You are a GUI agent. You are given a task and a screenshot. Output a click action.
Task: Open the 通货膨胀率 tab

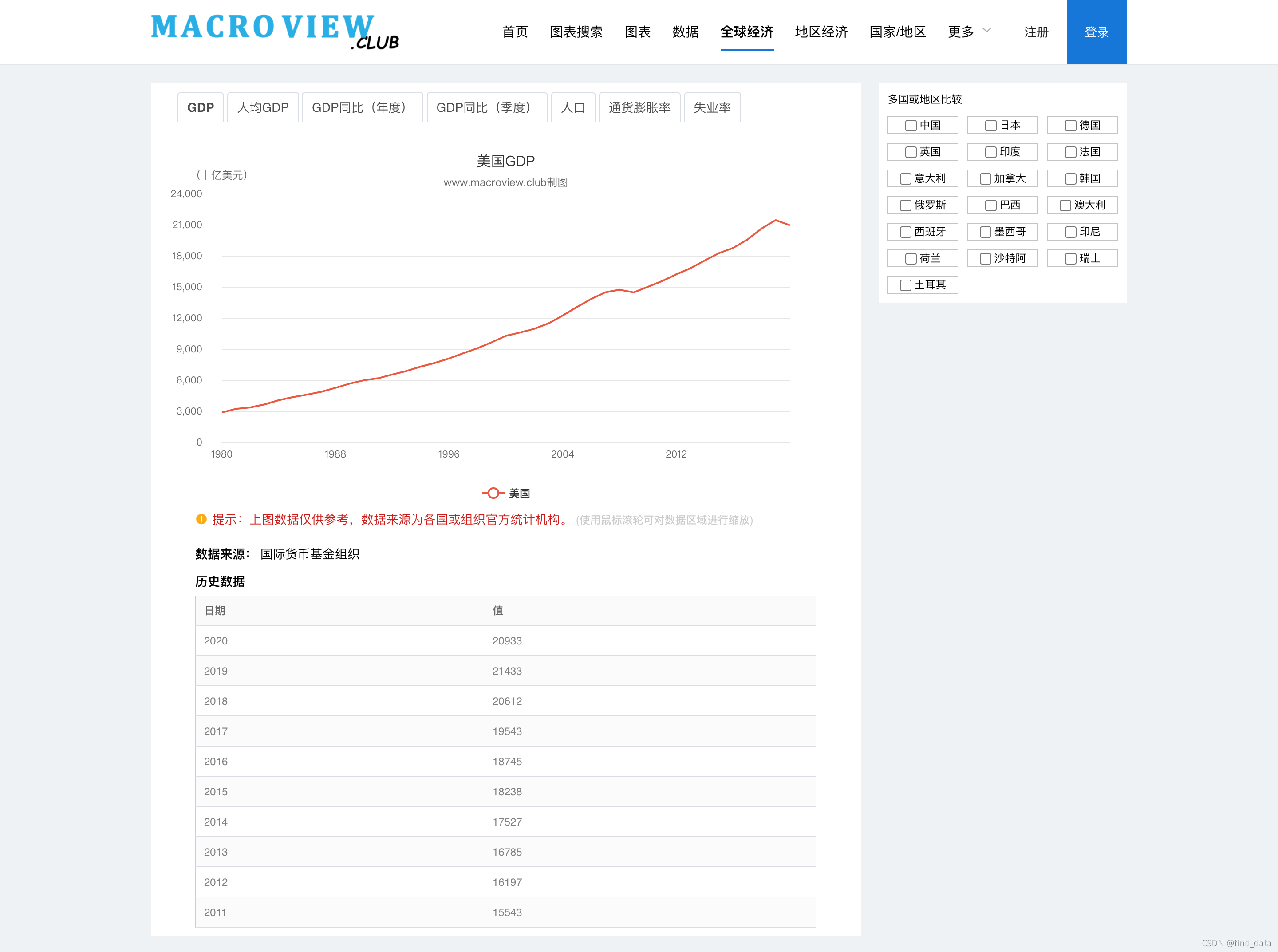tap(639, 107)
